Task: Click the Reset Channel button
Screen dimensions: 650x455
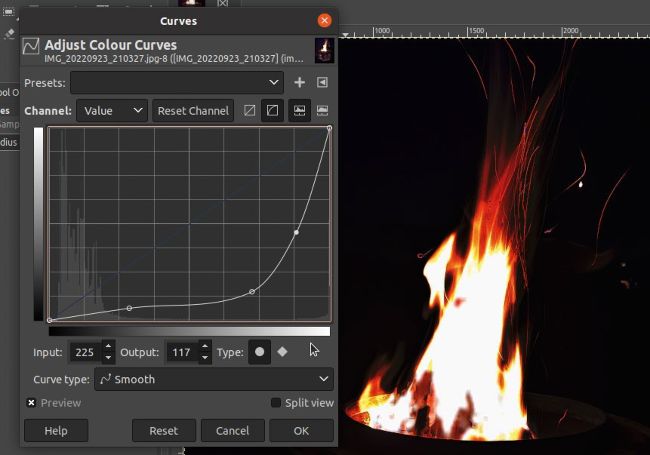Action: click(x=193, y=111)
